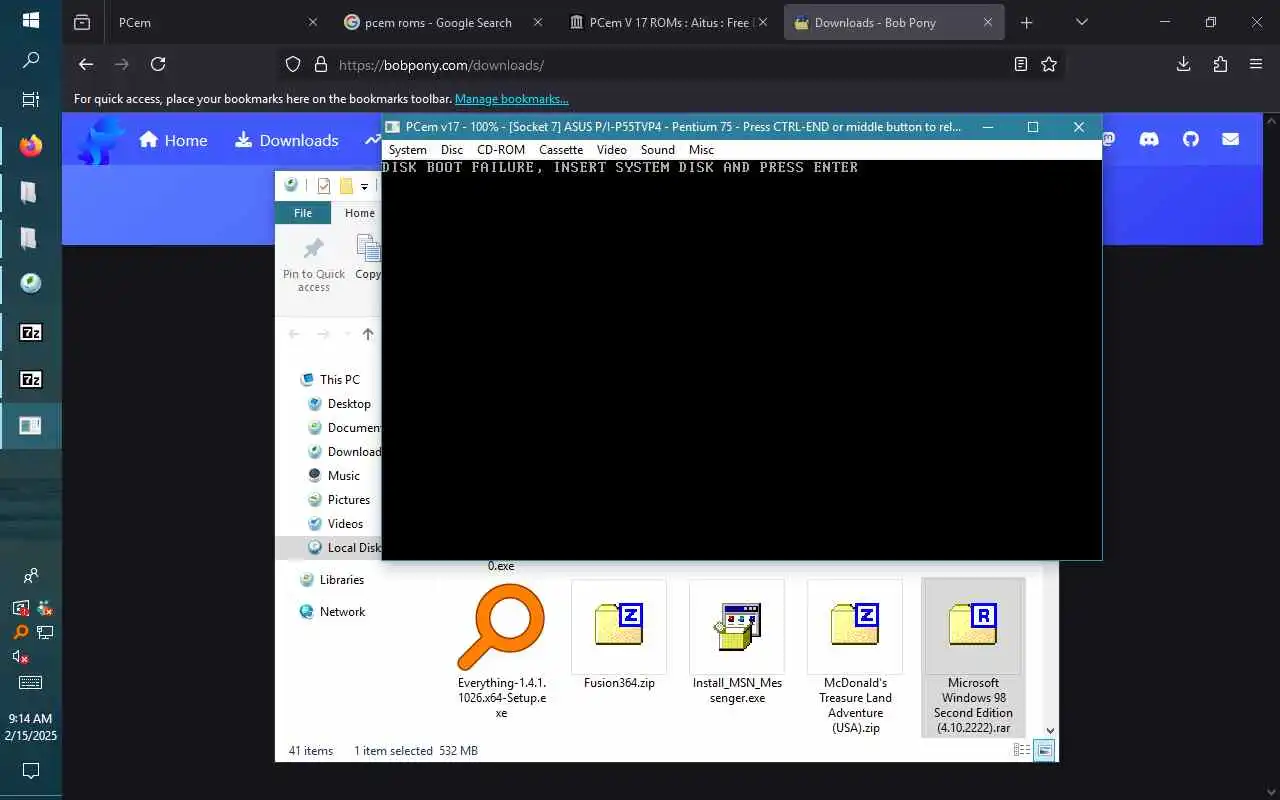
Task: Open the Firefox hamburger menu
Action: [x=1256, y=64]
